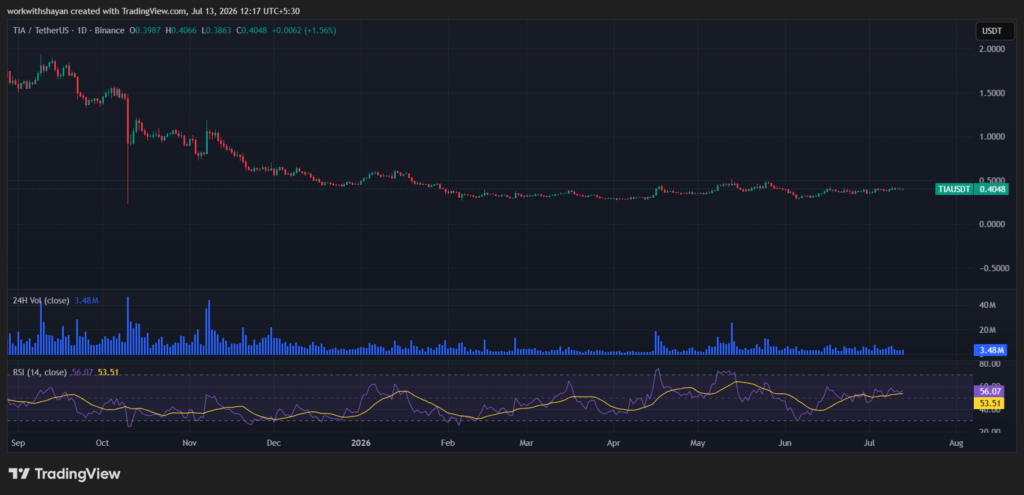Viewport: 1024px width, 495px height.
Task: Click the high value H0.4066 in legend
Action: coord(180,30)
